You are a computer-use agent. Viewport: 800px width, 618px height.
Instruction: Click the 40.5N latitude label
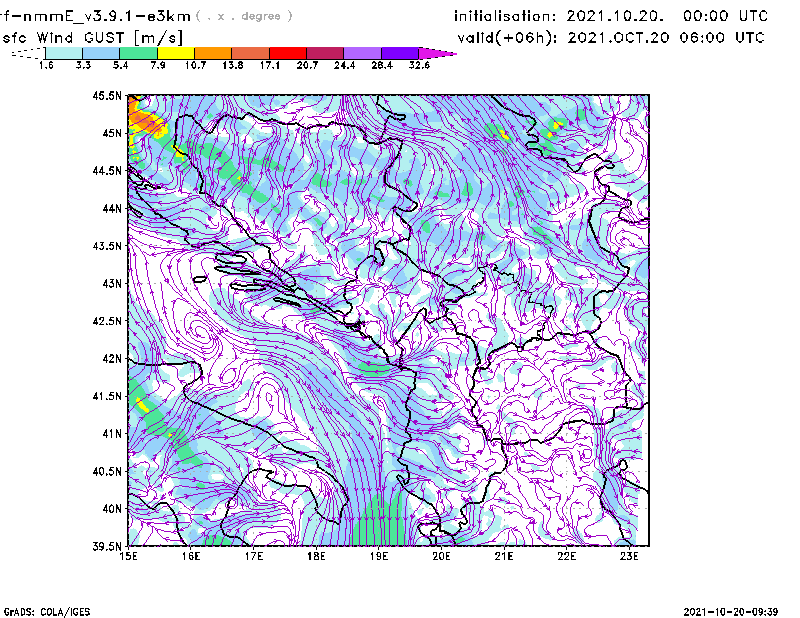tap(107, 471)
